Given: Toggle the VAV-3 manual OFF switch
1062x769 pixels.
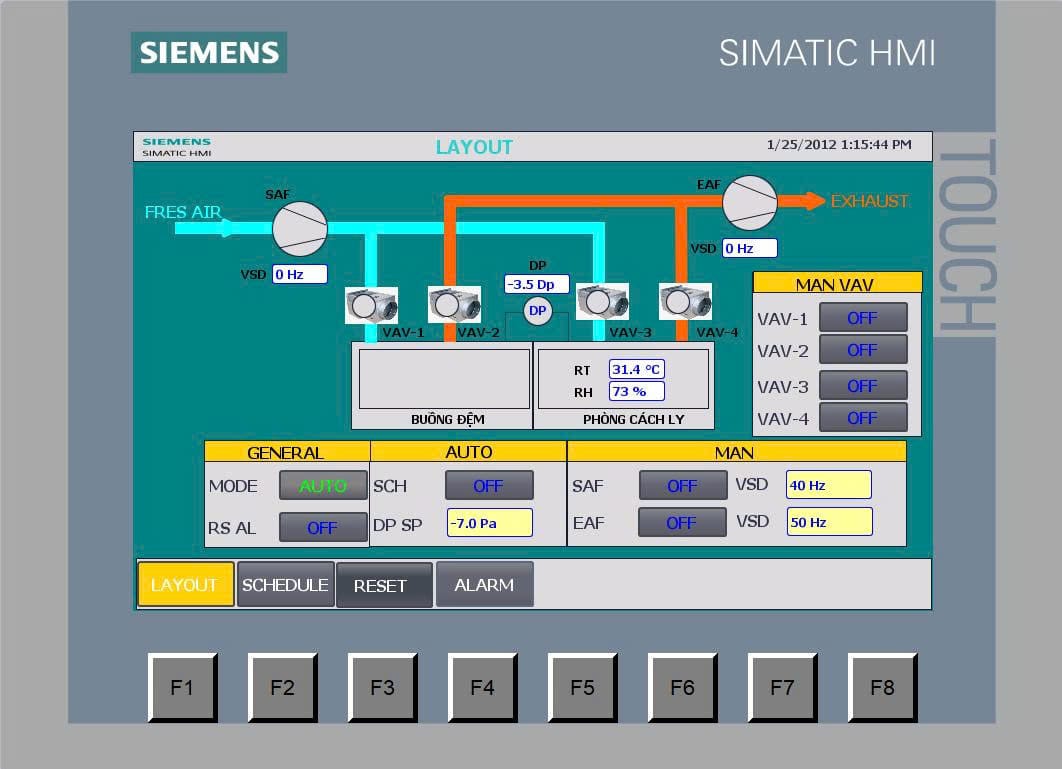Looking at the screenshot, I should (x=862, y=385).
